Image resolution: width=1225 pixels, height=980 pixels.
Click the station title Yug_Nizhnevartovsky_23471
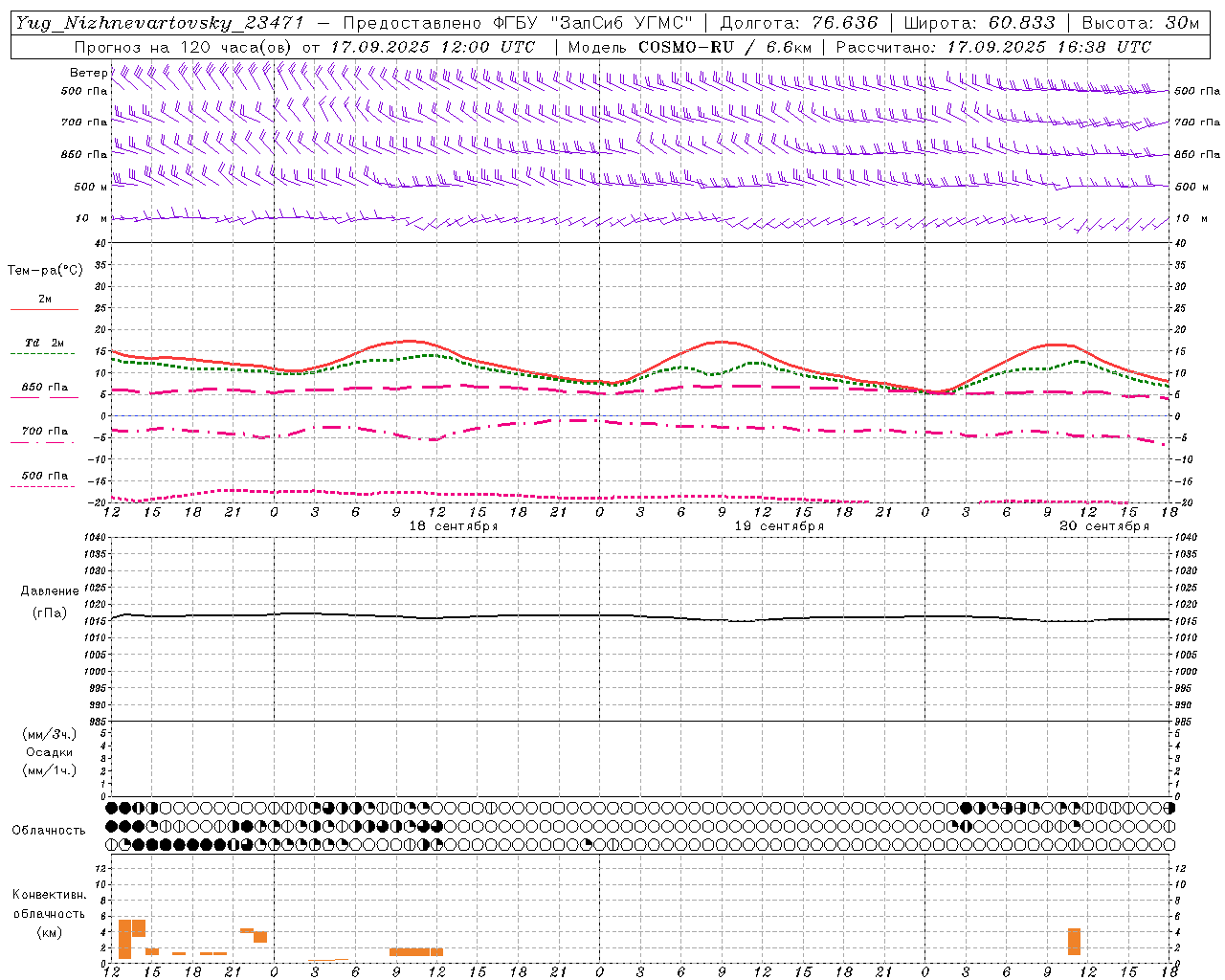tap(160, 23)
